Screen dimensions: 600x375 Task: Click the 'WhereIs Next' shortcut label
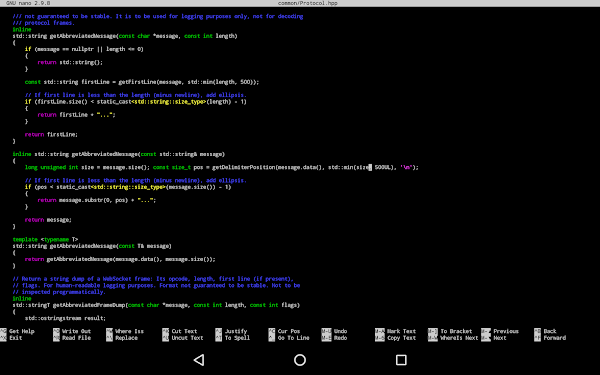(459, 338)
